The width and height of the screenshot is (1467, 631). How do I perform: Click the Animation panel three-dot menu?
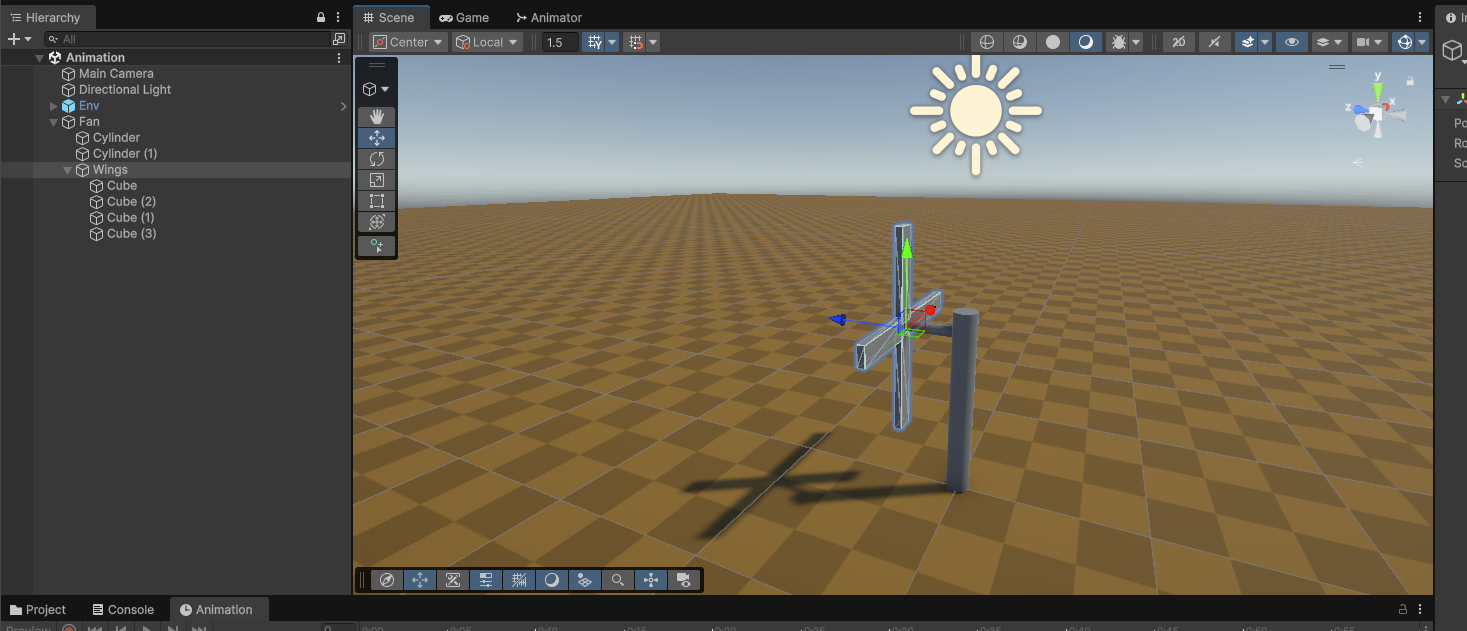point(1421,610)
